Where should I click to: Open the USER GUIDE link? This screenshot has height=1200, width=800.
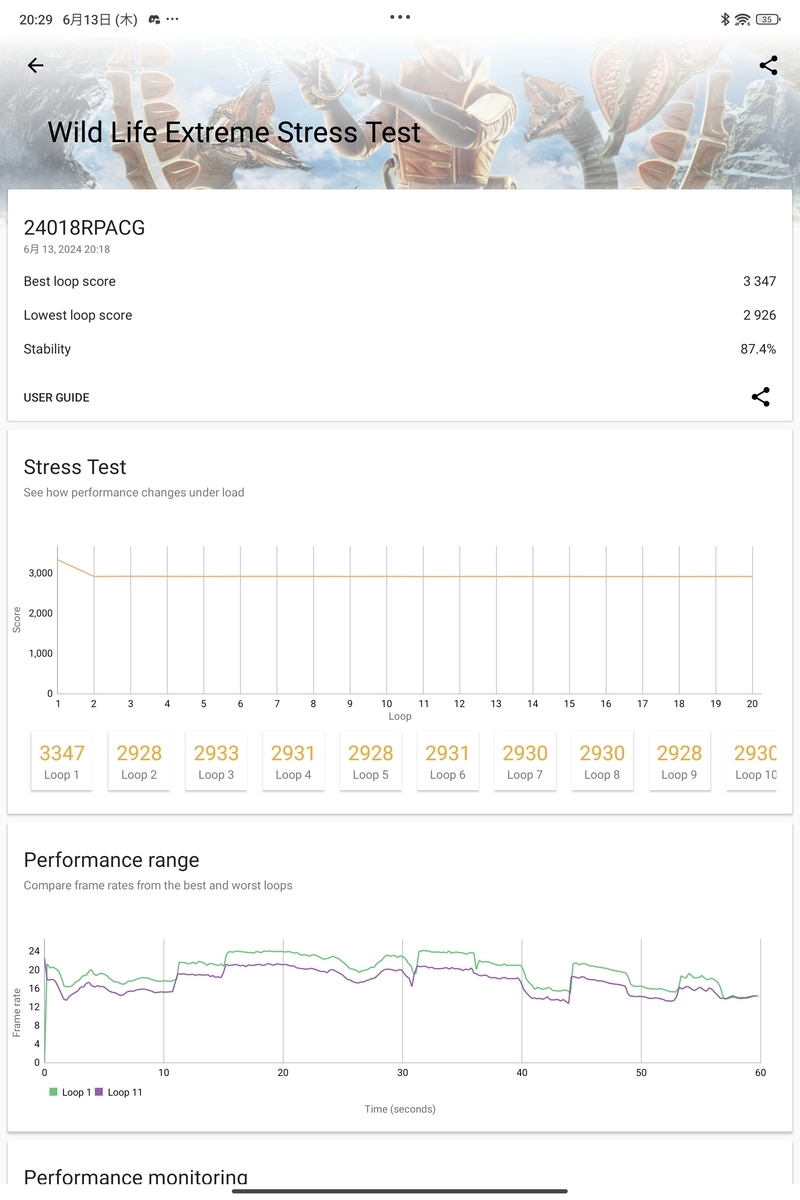click(x=56, y=397)
